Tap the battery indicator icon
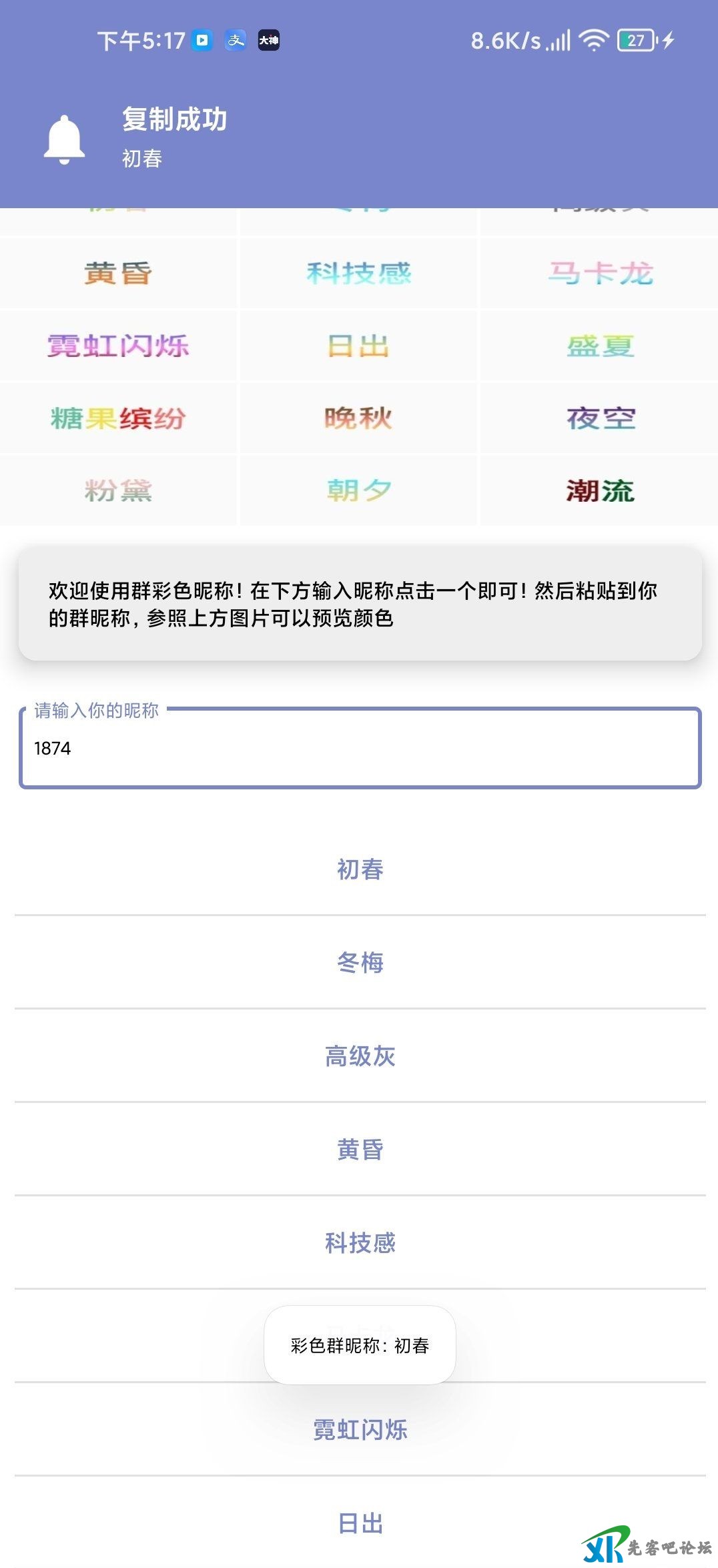 [637, 41]
